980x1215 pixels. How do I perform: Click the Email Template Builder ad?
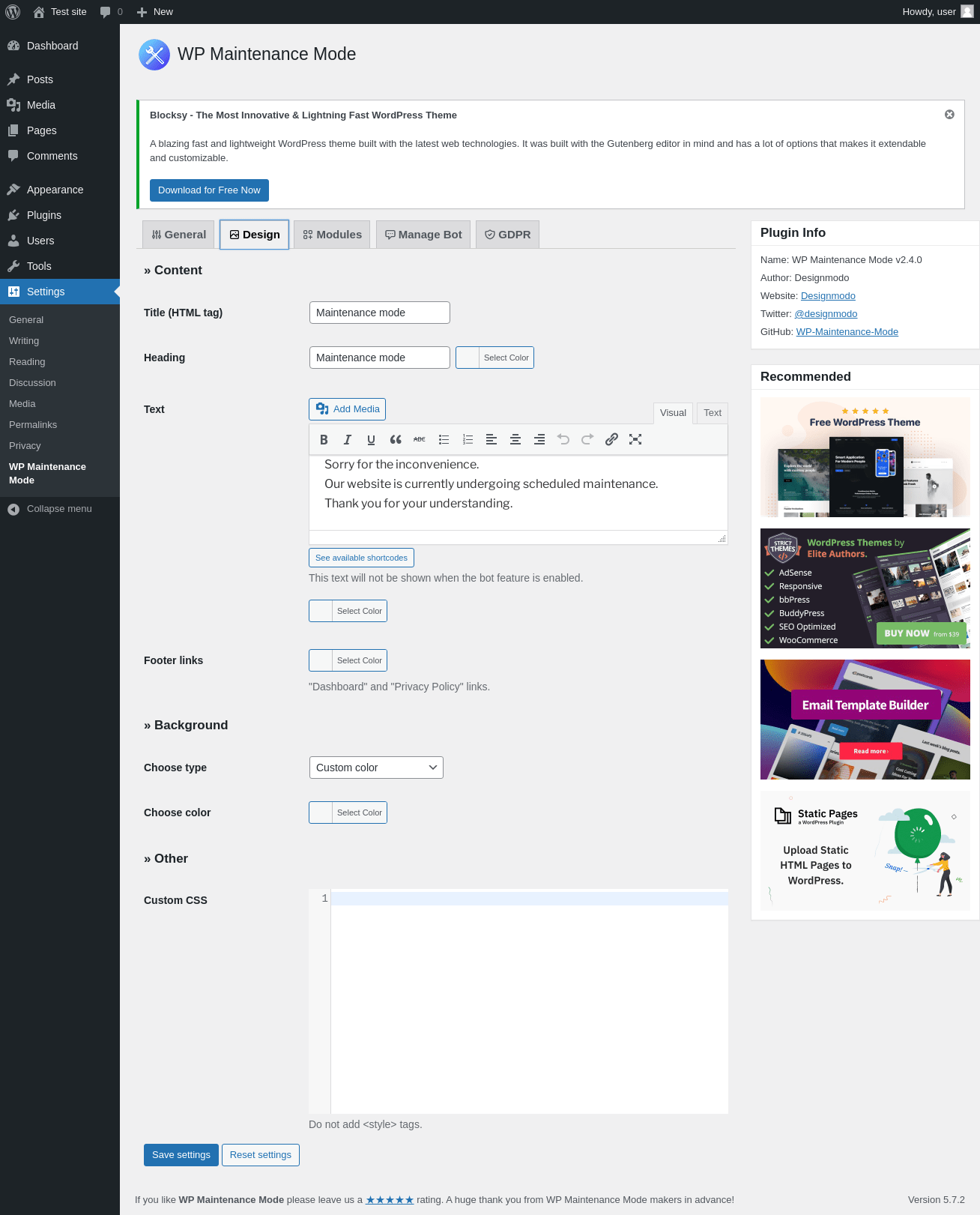point(865,720)
